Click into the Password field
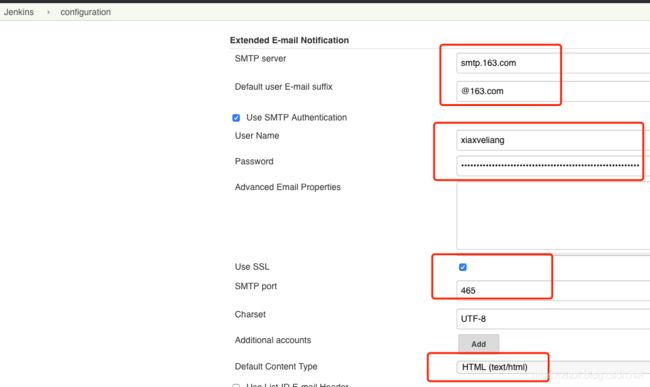Screen dimensions: 650x387 [x=553, y=166]
